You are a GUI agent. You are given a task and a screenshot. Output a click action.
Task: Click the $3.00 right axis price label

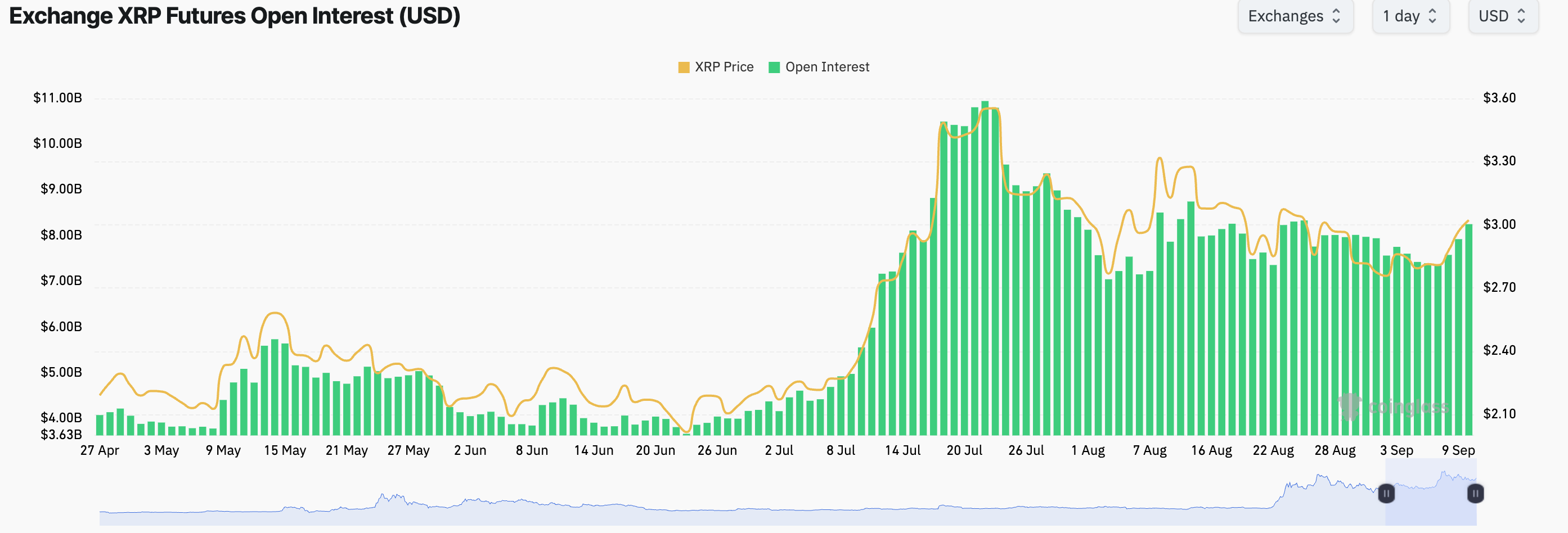1499,224
